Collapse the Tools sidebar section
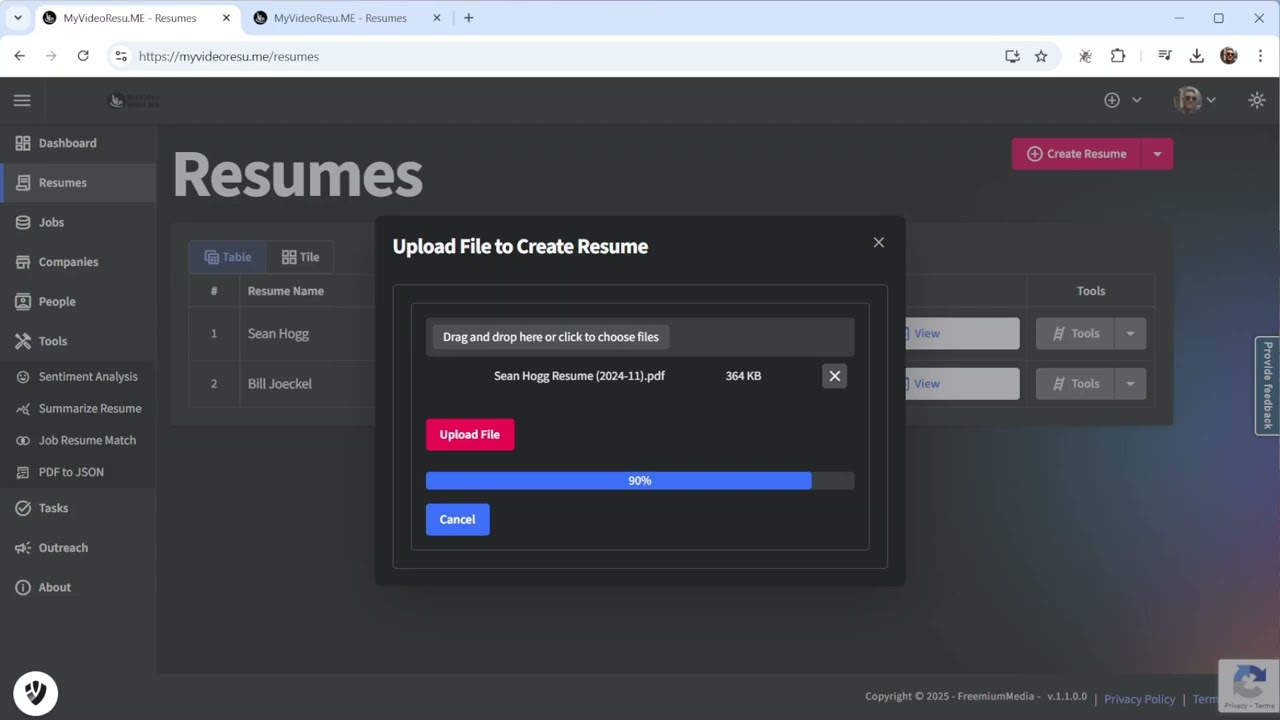 click(x=78, y=341)
